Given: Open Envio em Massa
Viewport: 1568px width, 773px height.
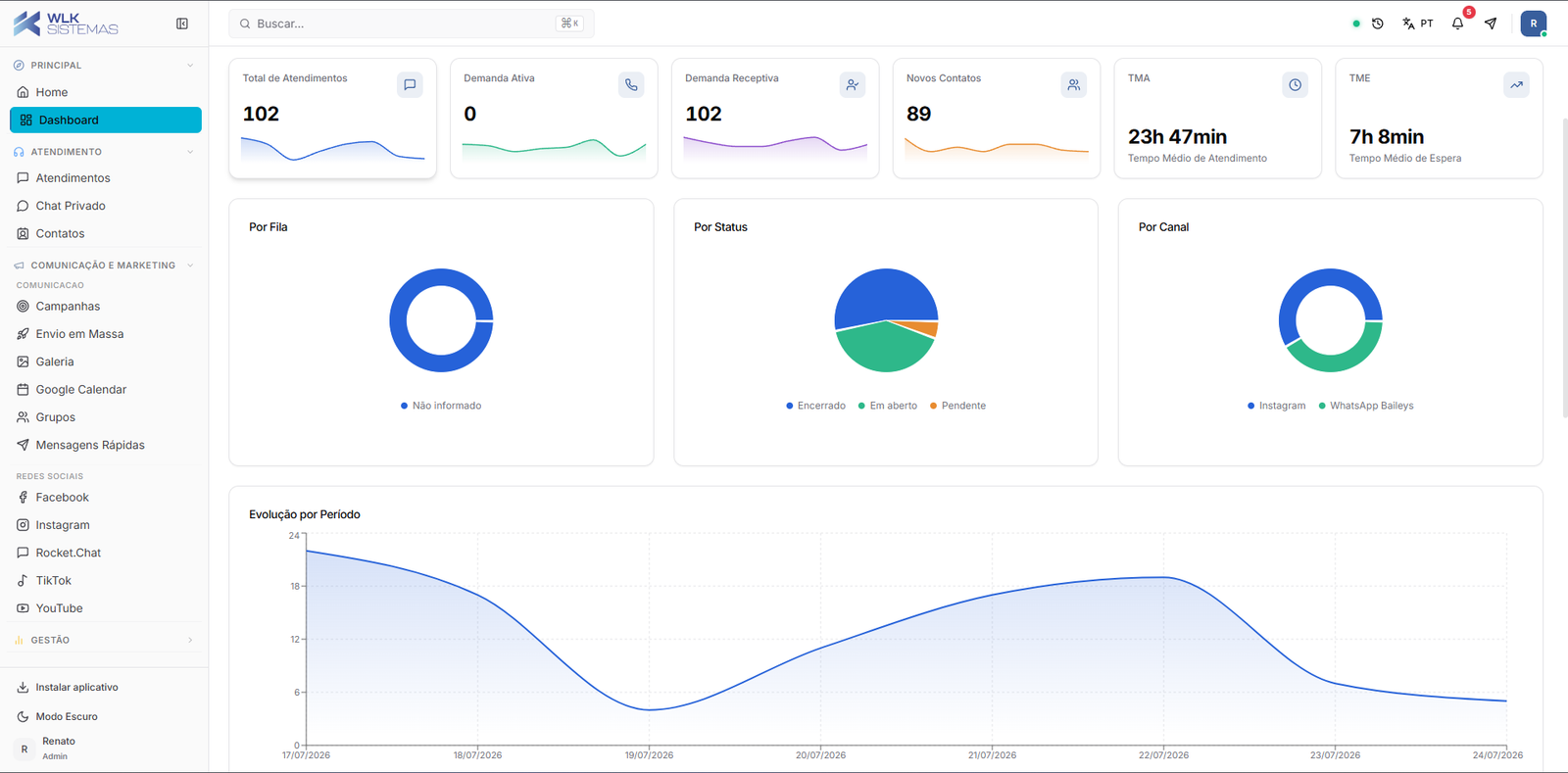Looking at the screenshot, I should 106,334.
